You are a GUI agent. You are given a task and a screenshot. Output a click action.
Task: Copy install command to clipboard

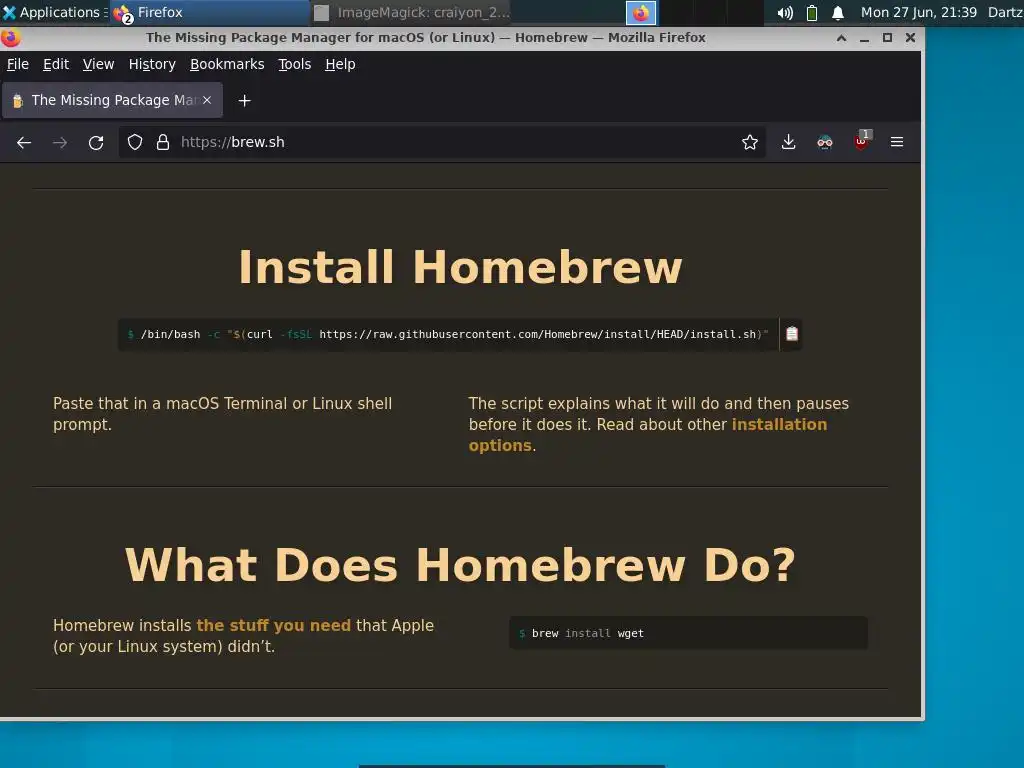point(792,334)
